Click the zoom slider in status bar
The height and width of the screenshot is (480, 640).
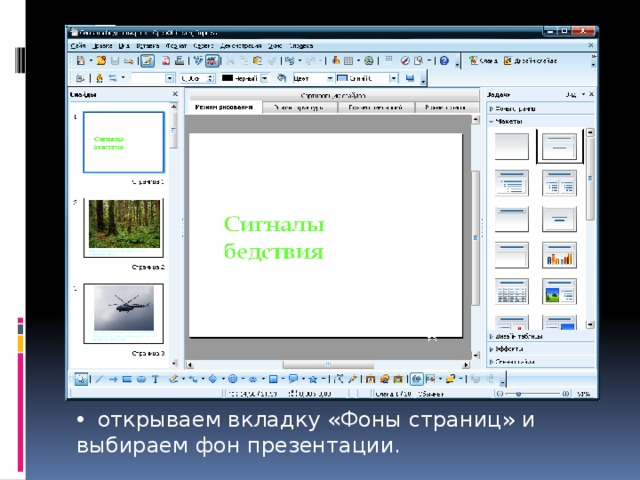(533, 394)
